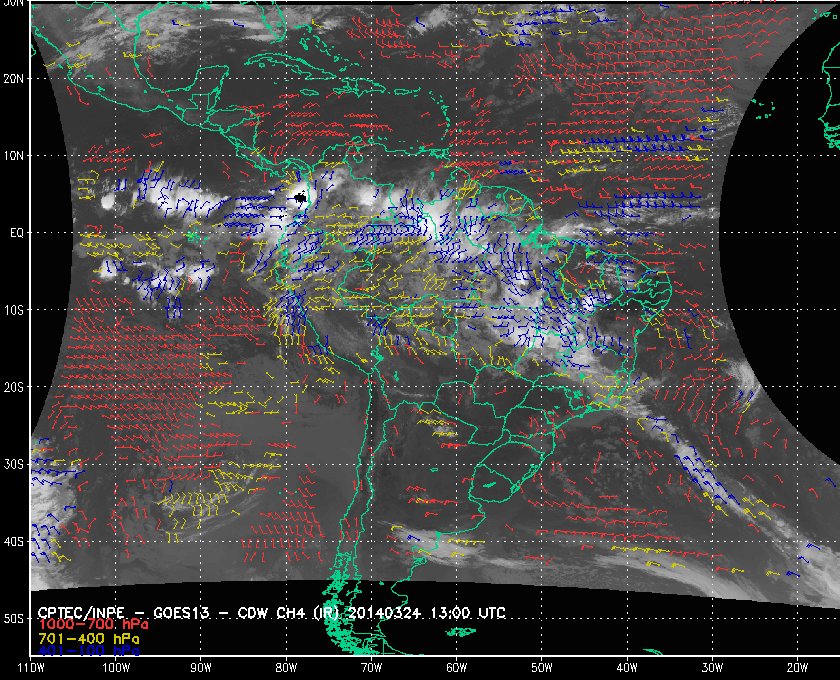
Task: Click the 50W longitude label
Action: point(541,667)
